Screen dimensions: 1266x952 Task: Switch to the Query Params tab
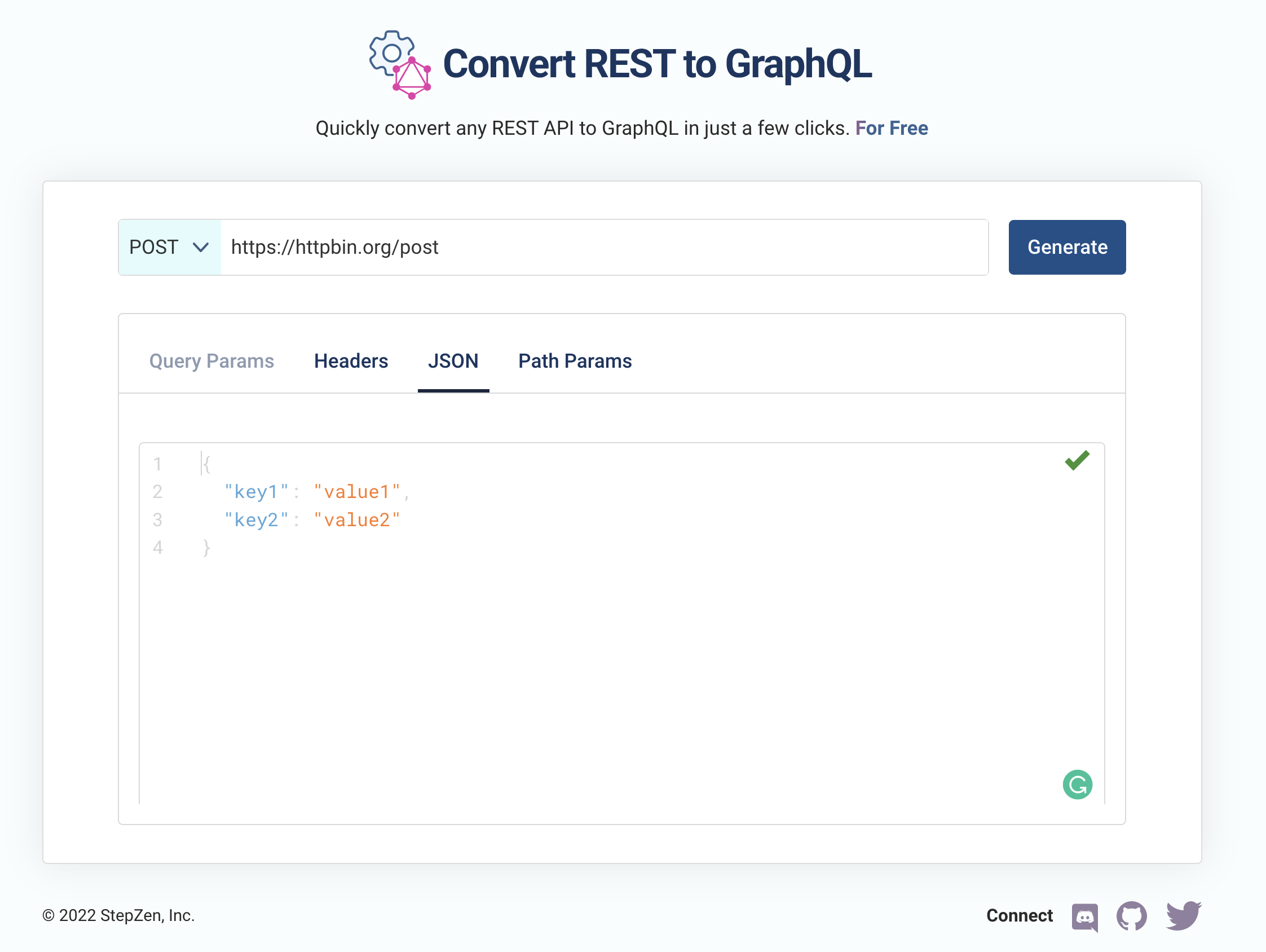pos(212,361)
